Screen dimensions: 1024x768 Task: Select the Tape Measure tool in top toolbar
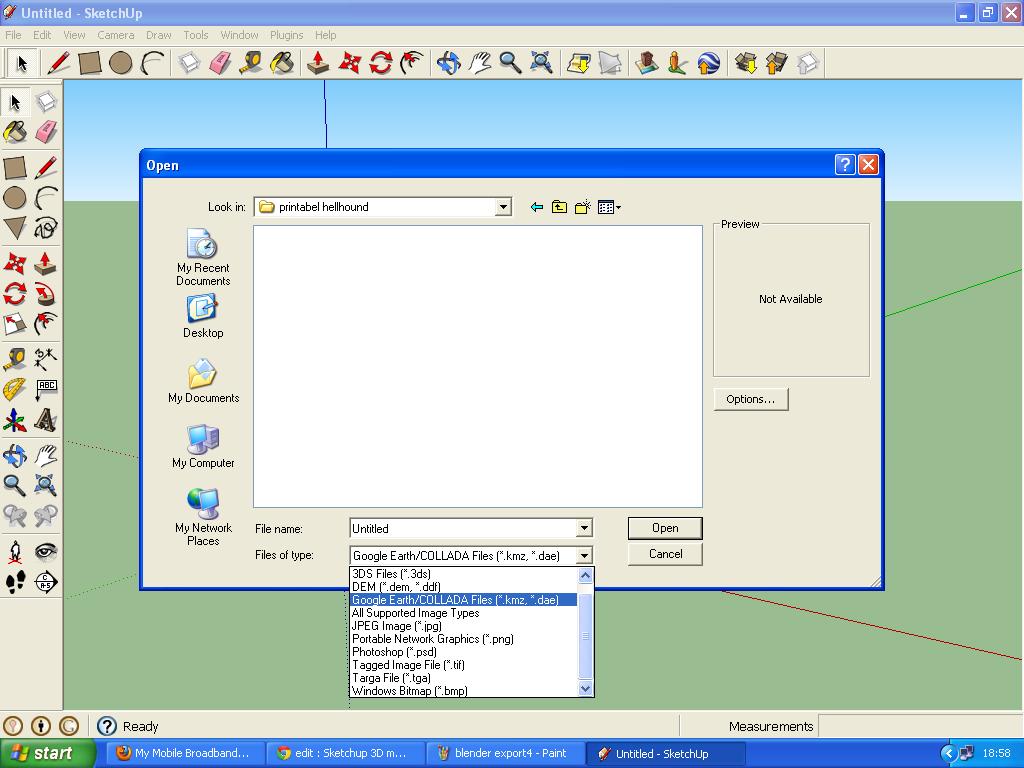tap(251, 63)
